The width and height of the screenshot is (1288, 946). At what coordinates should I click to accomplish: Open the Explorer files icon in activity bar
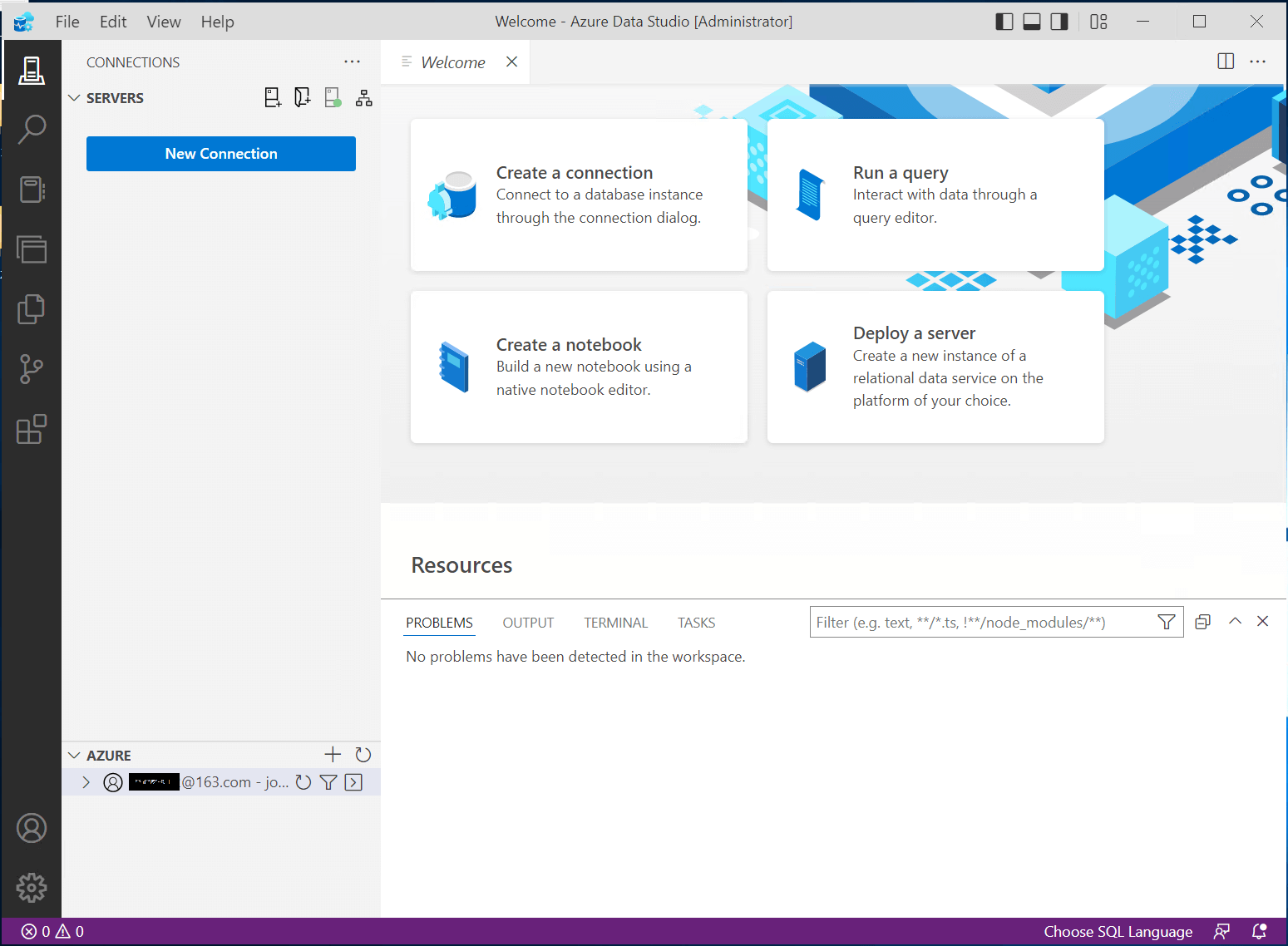pyautogui.click(x=32, y=309)
